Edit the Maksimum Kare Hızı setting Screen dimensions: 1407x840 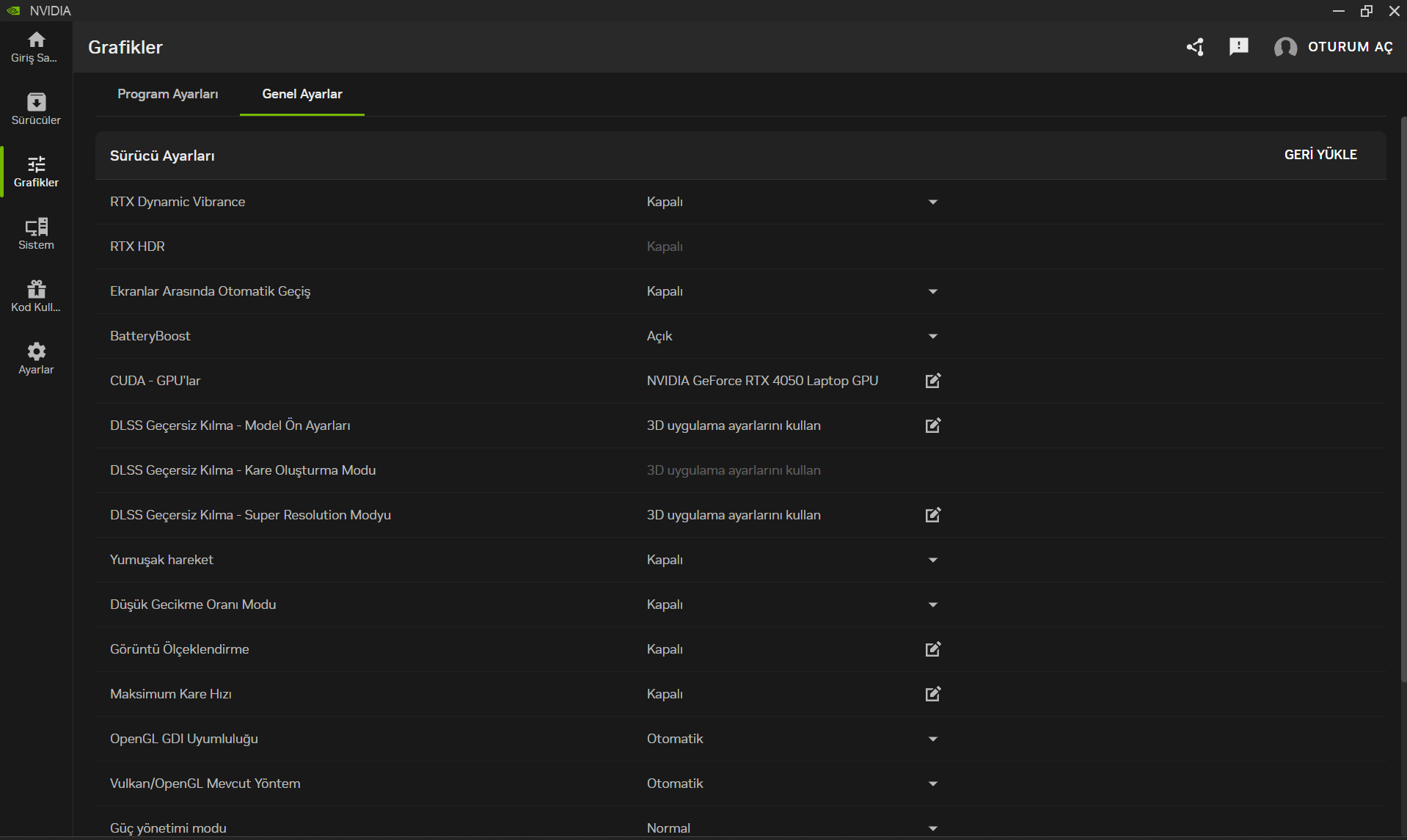click(x=932, y=694)
